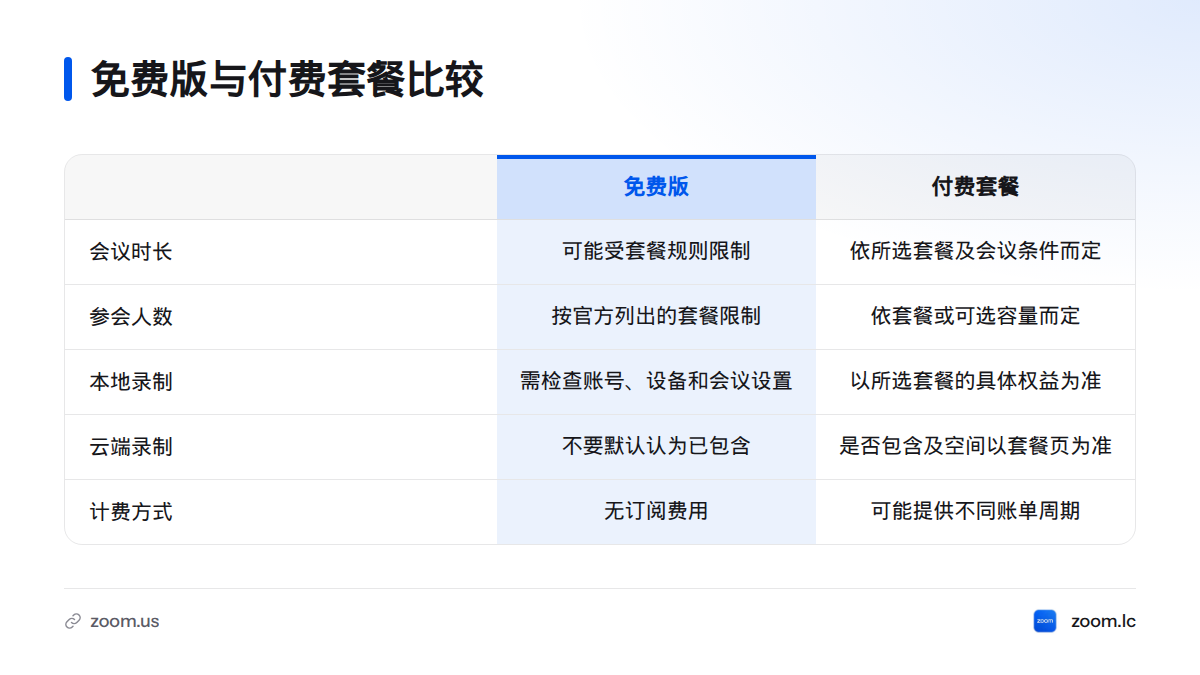Viewport: 1200px width, 675px height.
Task: Select the 免费版 column header
Action: click(656, 187)
